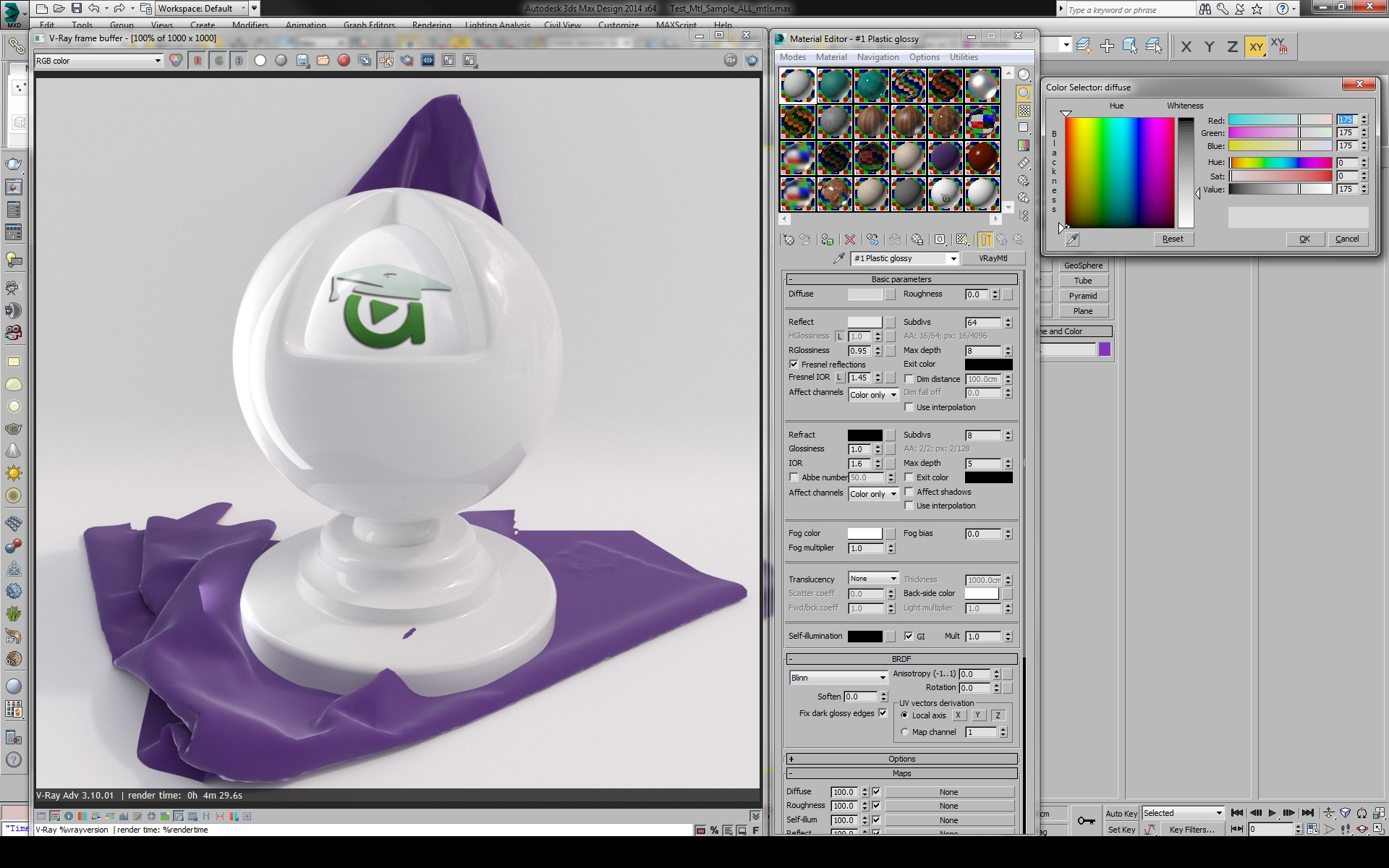Load image into V-Ray frame buffer
Image resolution: width=1389 pixels, height=868 pixels.
coord(323,61)
